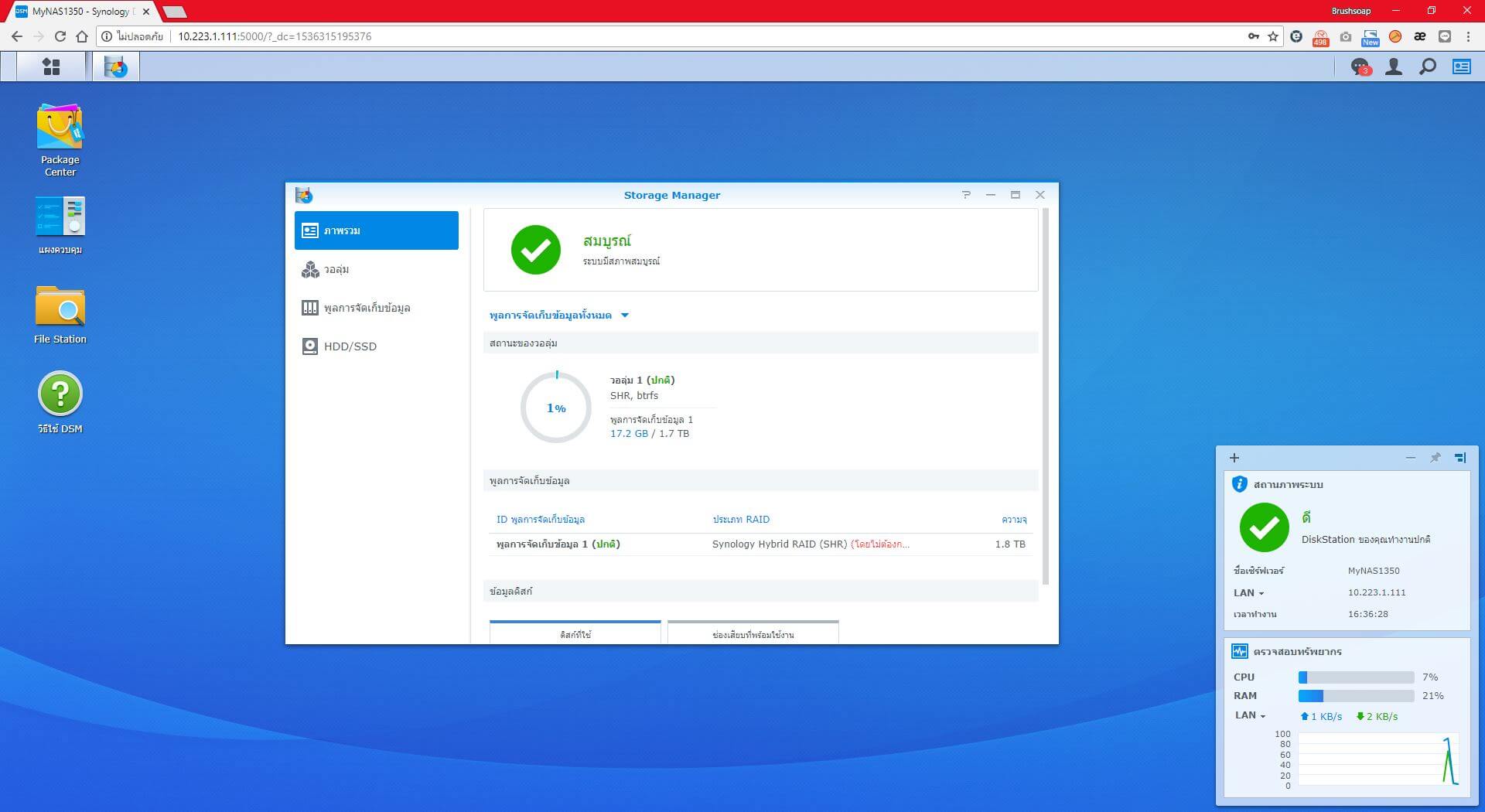Click the Brushsoap Chrome profile name
The image size is (1485, 812).
(1350, 11)
